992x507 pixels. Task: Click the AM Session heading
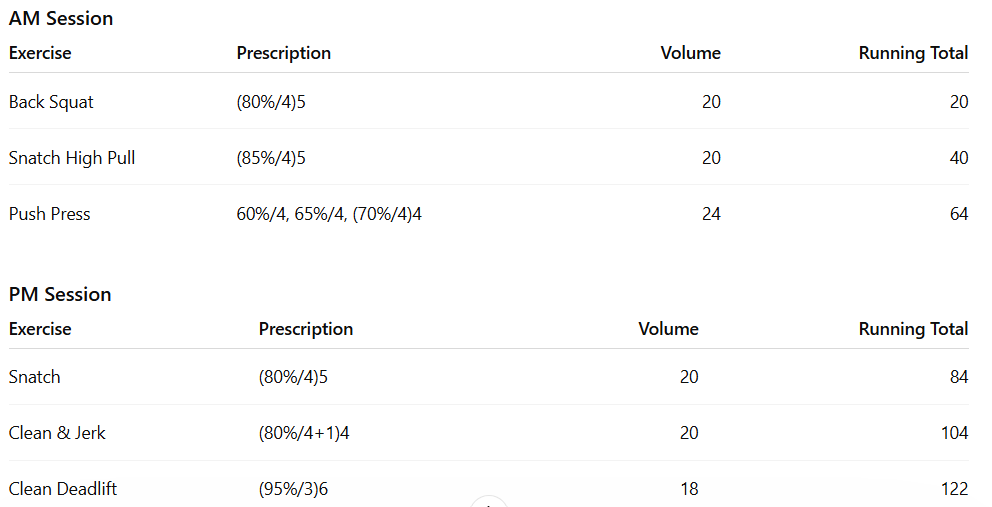tap(61, 18)
